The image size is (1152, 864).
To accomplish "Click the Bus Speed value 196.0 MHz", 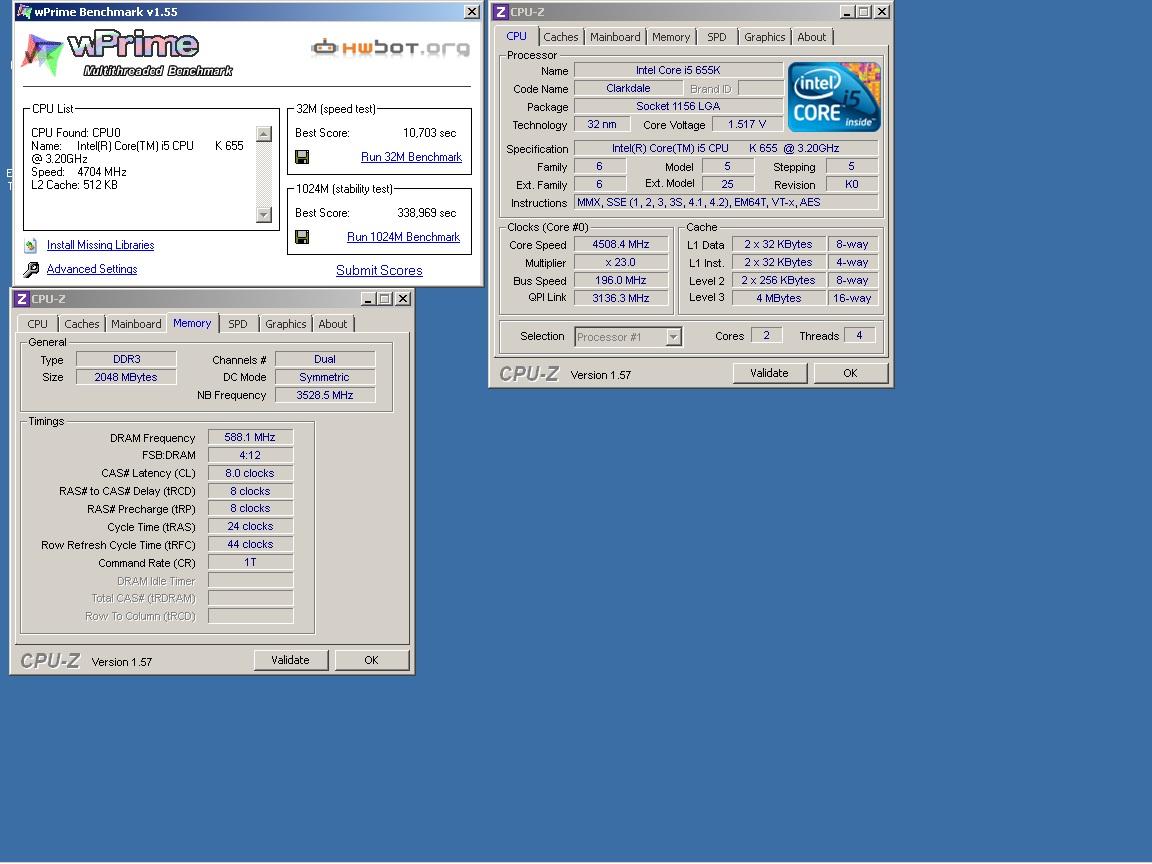I will [621, 281].
